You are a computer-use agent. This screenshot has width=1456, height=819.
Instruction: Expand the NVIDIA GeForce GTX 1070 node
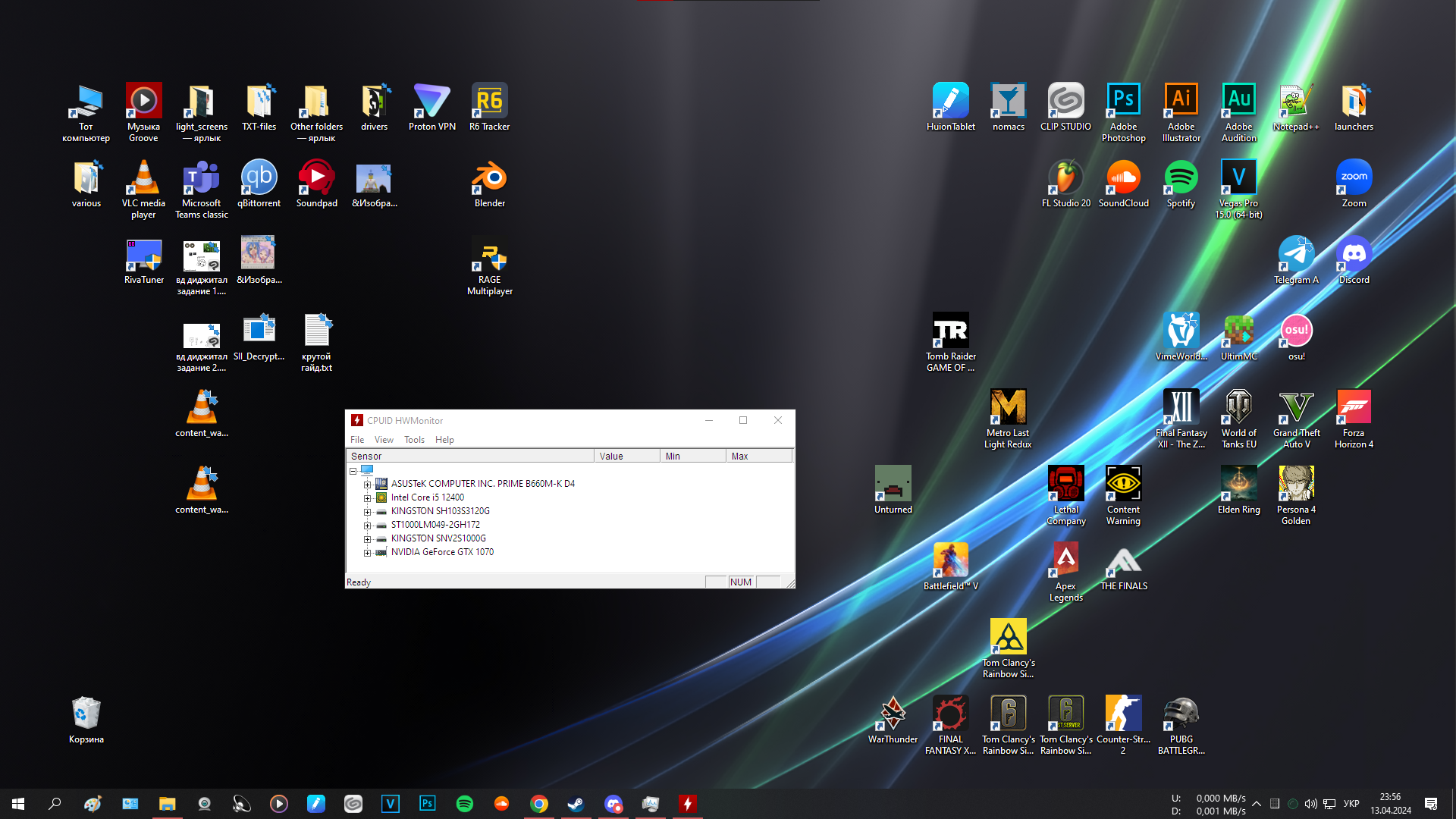pos(367,553)
